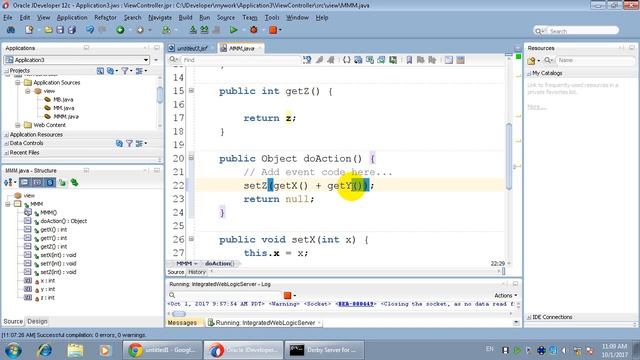Screen dimensions: 640x360
Task: Toggle Show Public Members only in Structure toolbar
Action: point(62,183)
